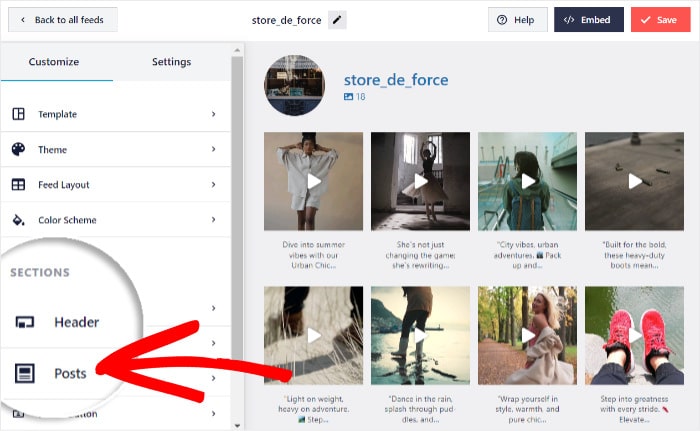Play the escalator backpack video

(x=527, y=181)
